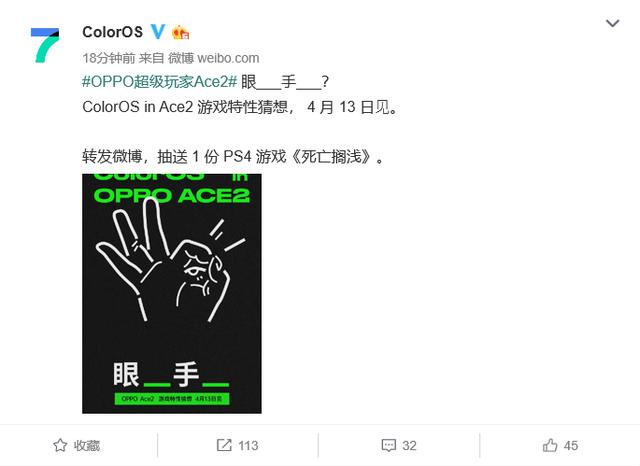The height and width of the screenshot is (466, 640).
Task: Like the post with thumbs-up icon
Action: [x=550, y=445]
